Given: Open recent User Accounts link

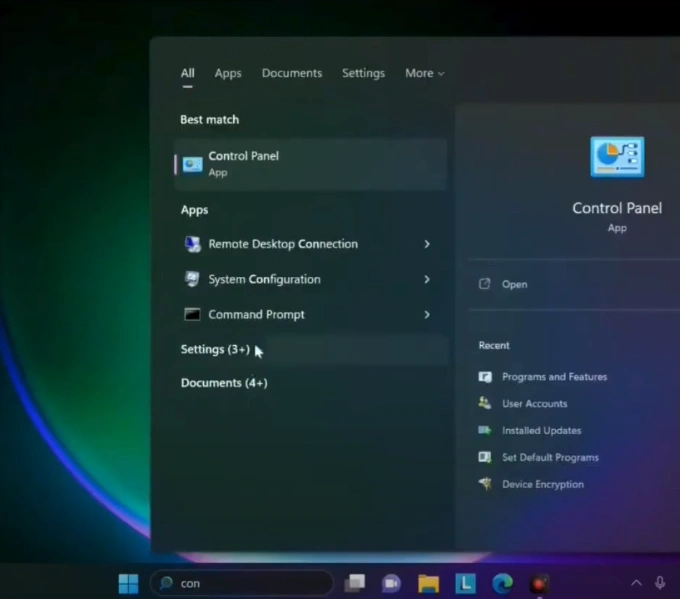Looking at the screenshot, I should pyautogui.click(x=535, y=404).
